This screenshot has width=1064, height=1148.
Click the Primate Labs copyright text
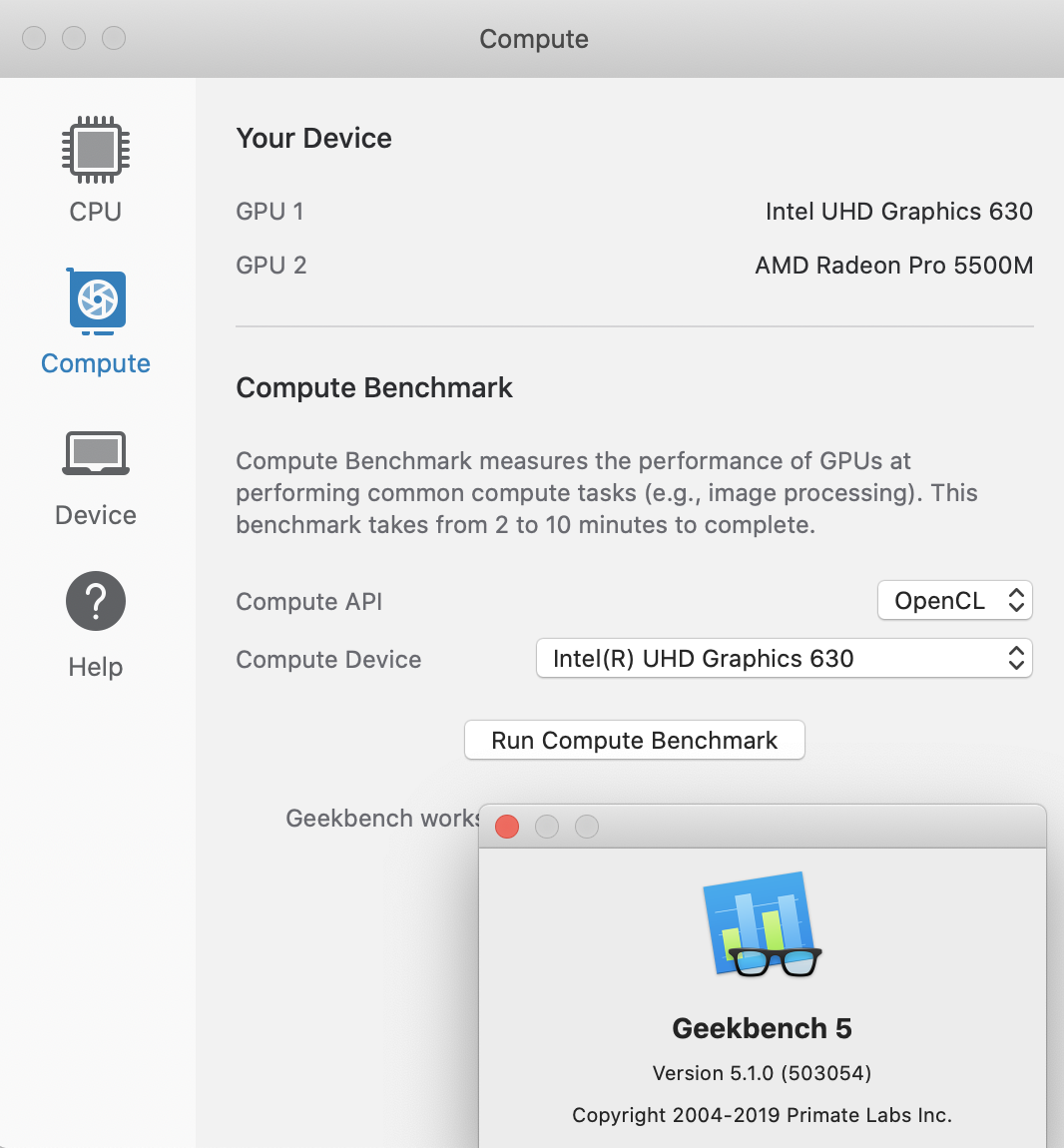[762, 1115]
